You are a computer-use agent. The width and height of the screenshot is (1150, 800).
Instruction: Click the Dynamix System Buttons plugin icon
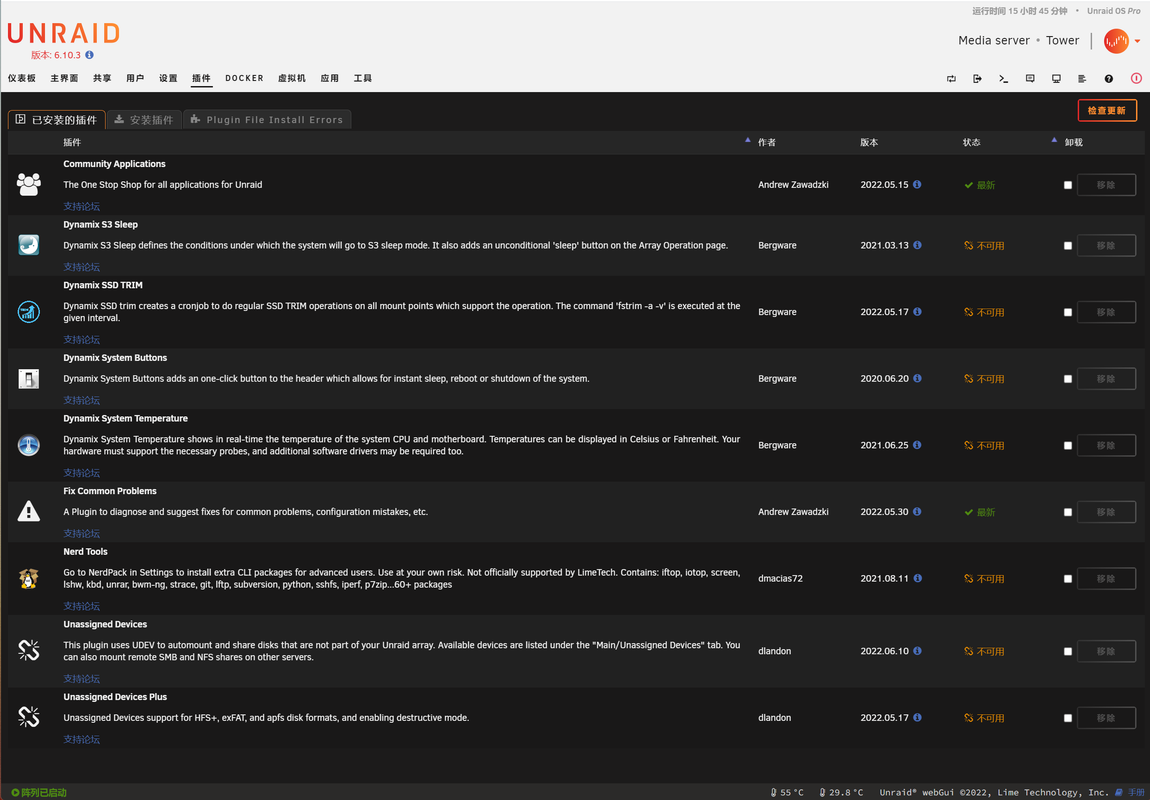pos(29,378)
